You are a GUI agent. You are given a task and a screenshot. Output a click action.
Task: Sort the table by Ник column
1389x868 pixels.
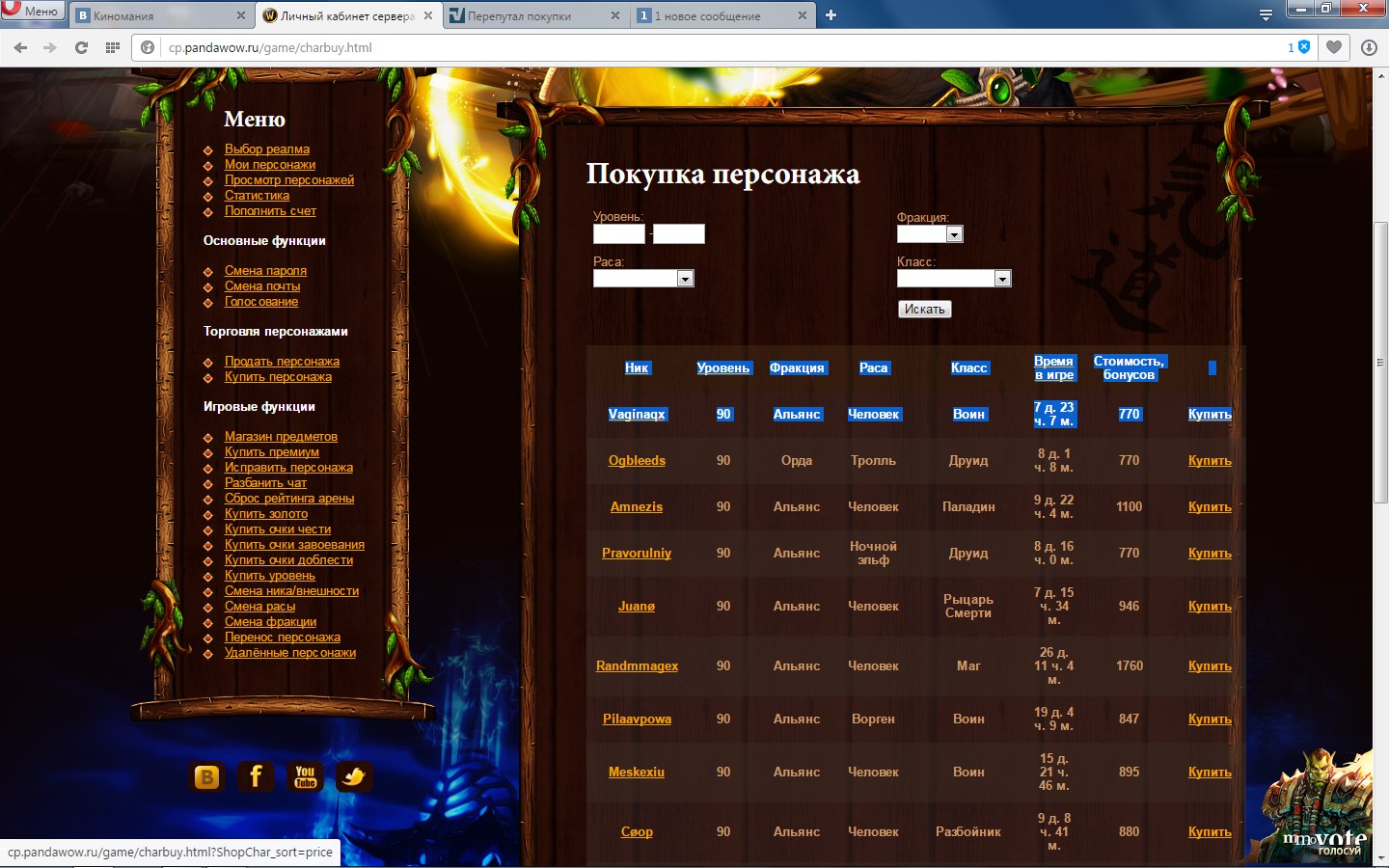click(637, 367)
